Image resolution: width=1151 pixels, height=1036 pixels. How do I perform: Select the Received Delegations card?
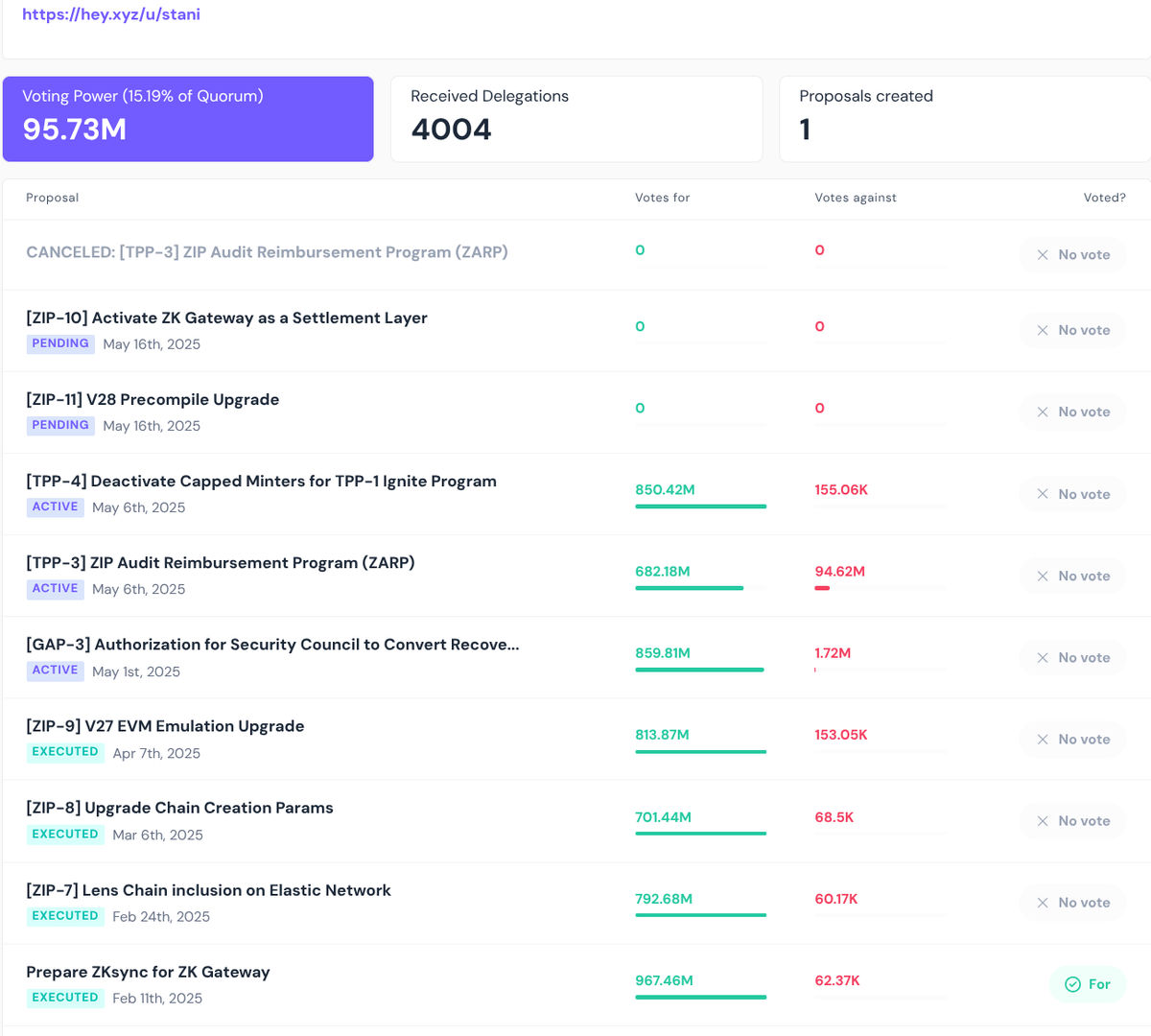[576, 119]
